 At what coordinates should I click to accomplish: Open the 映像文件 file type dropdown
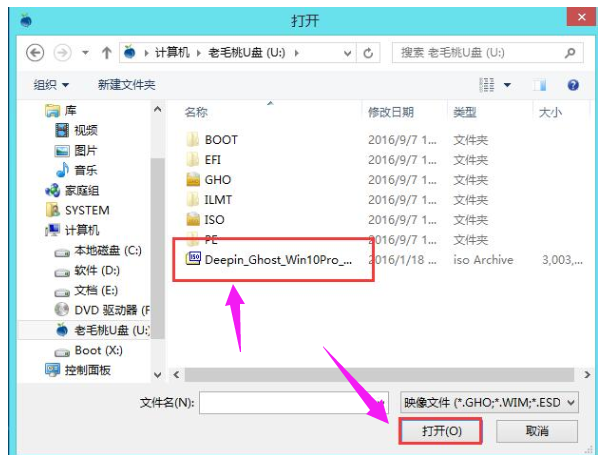pos(489,402)
